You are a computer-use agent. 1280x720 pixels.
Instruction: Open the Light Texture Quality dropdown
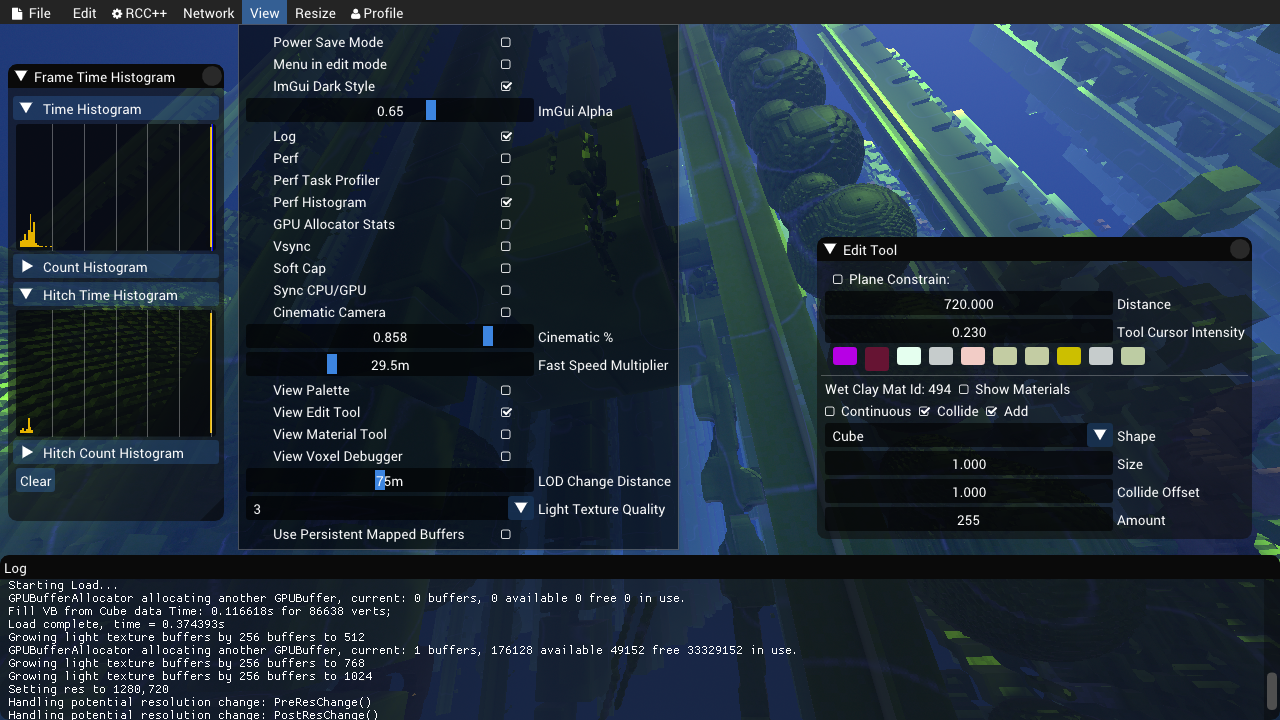(520, 509)
